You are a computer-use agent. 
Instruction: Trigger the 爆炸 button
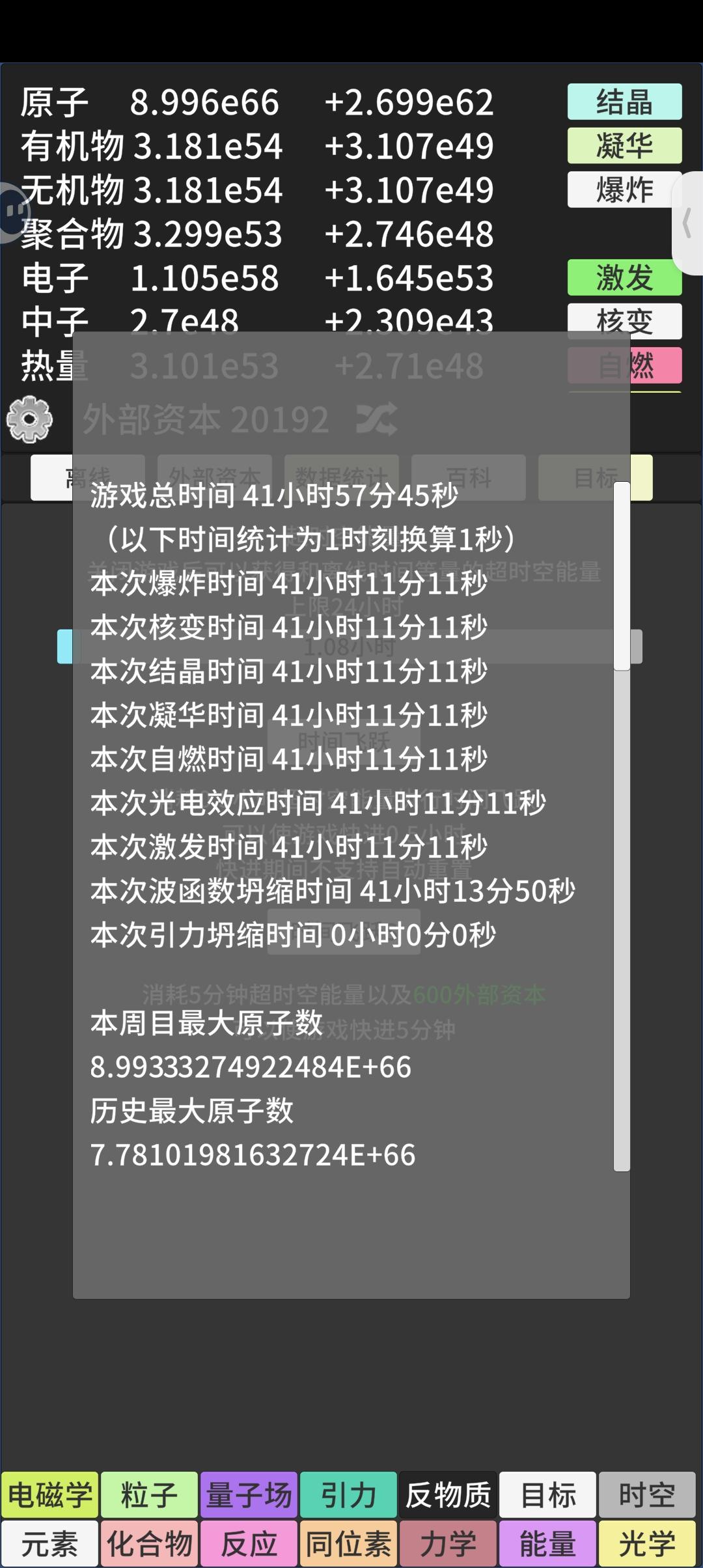pyautogui.click(x=624, y=189)
